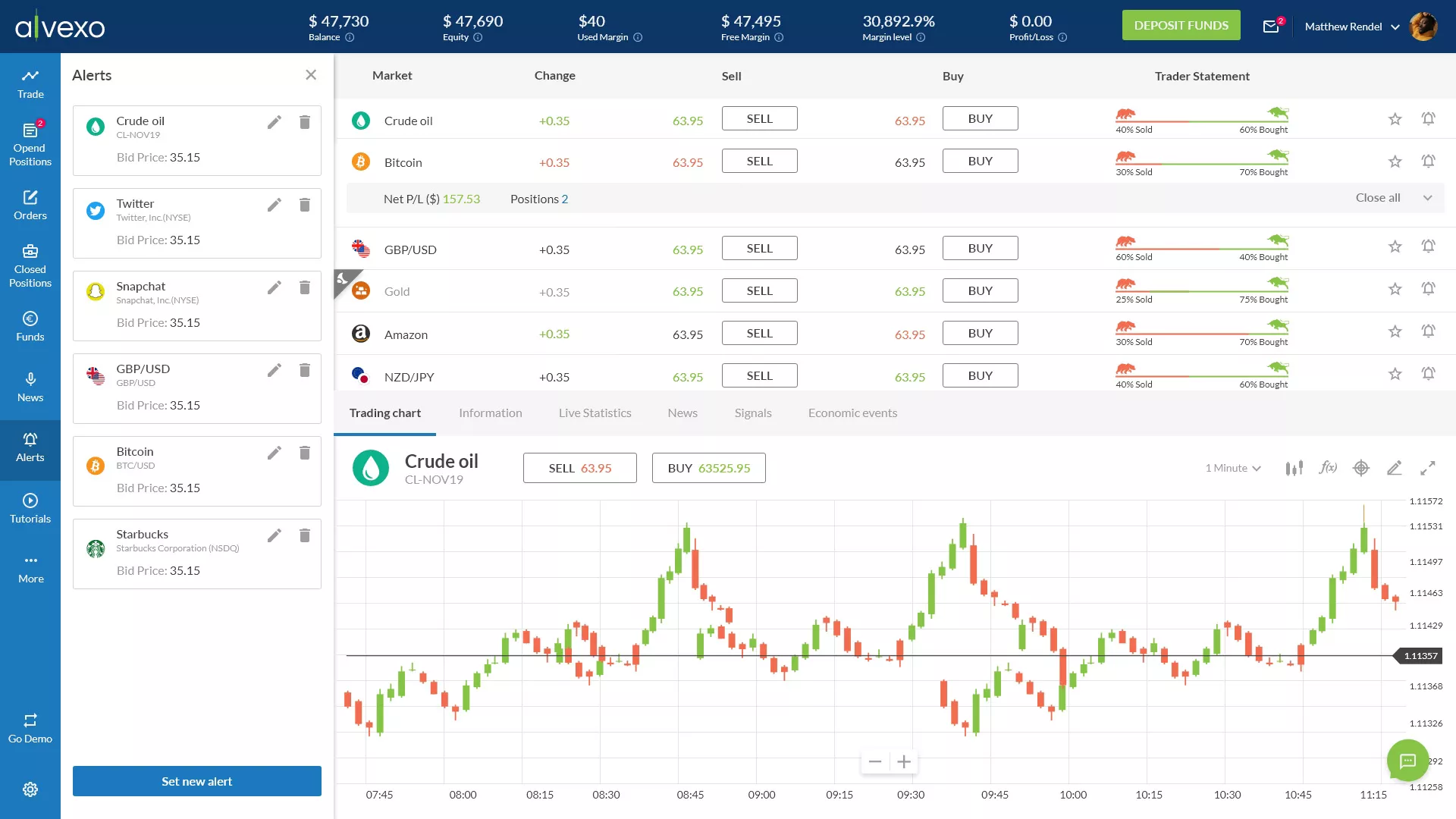This screenshot has width=1456, height=819.
Task: Click Set new alert button
Action: pos(197,781)
